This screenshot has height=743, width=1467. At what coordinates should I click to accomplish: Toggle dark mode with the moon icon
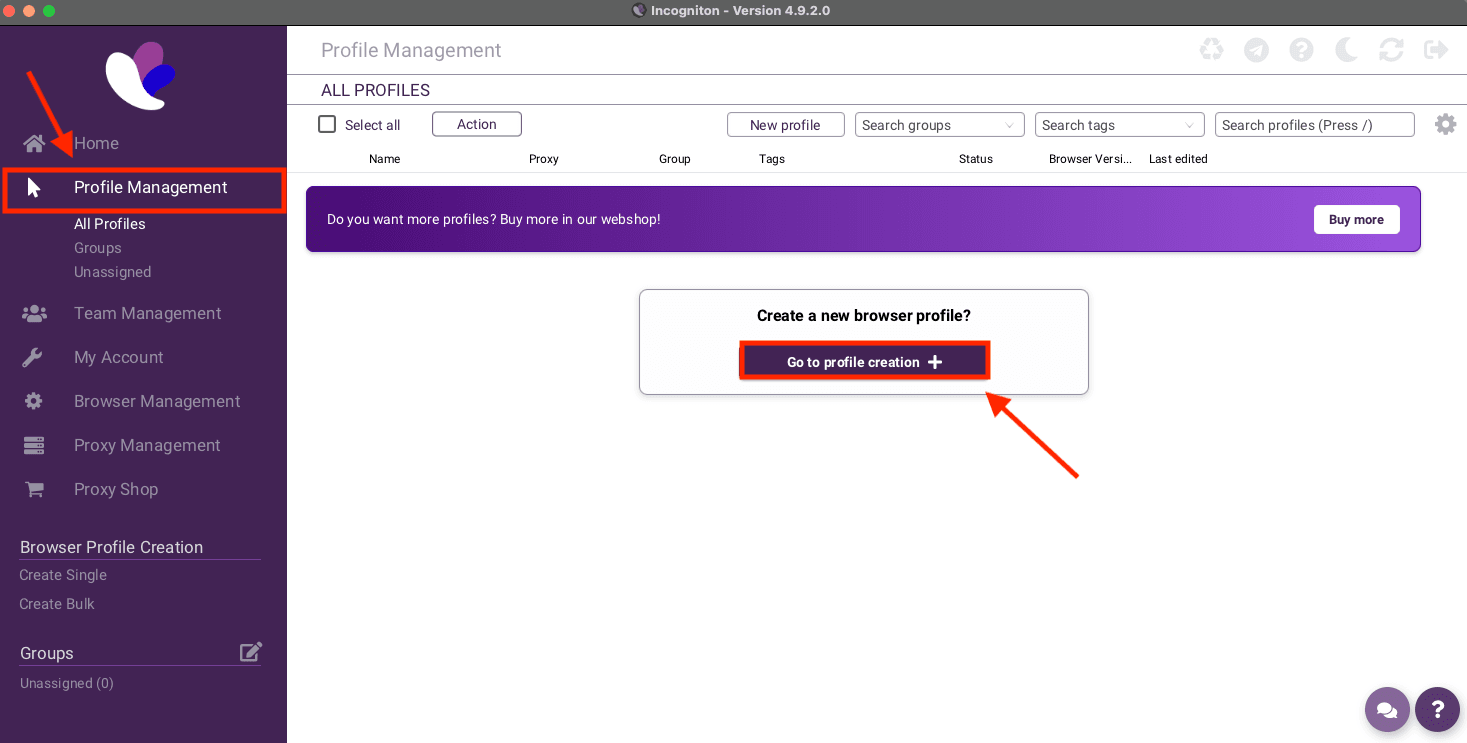click(1346, 49)
